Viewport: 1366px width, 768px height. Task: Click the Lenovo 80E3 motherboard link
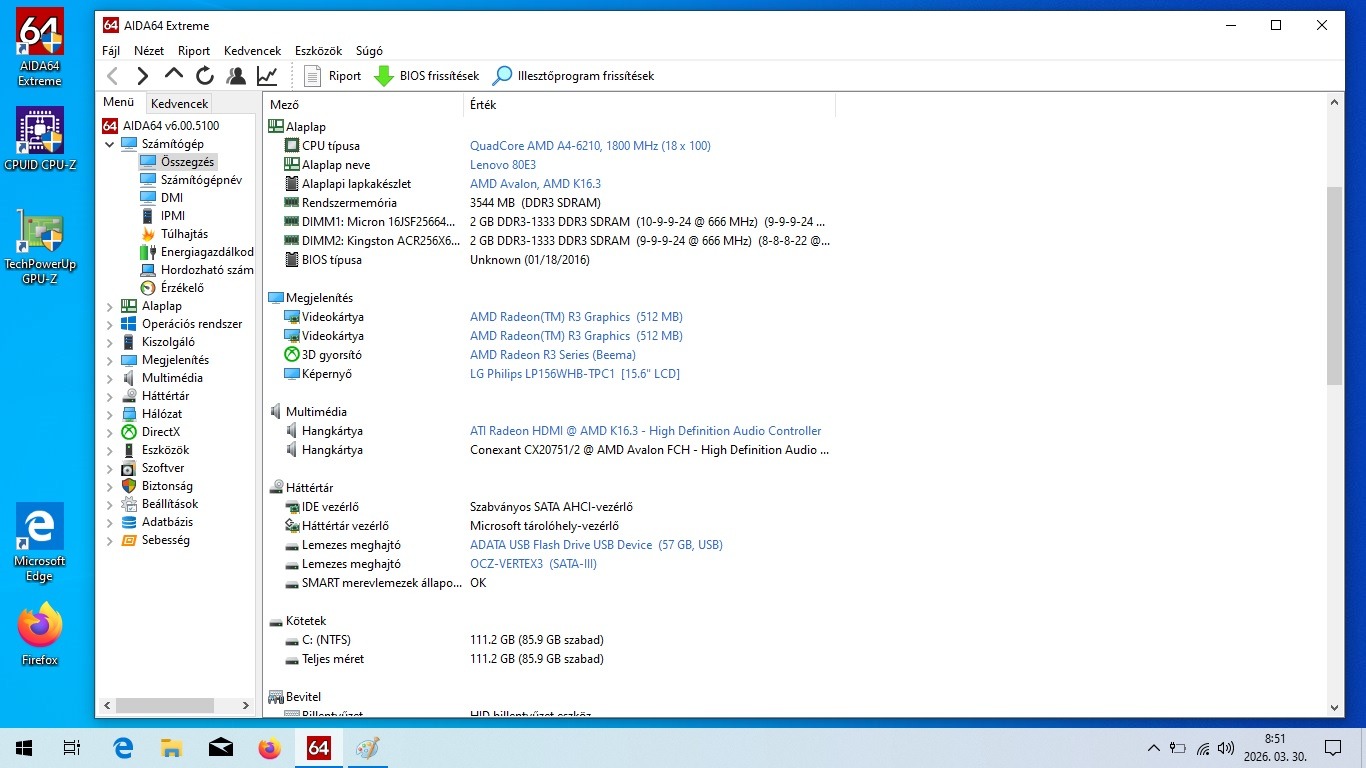point(503,165)
